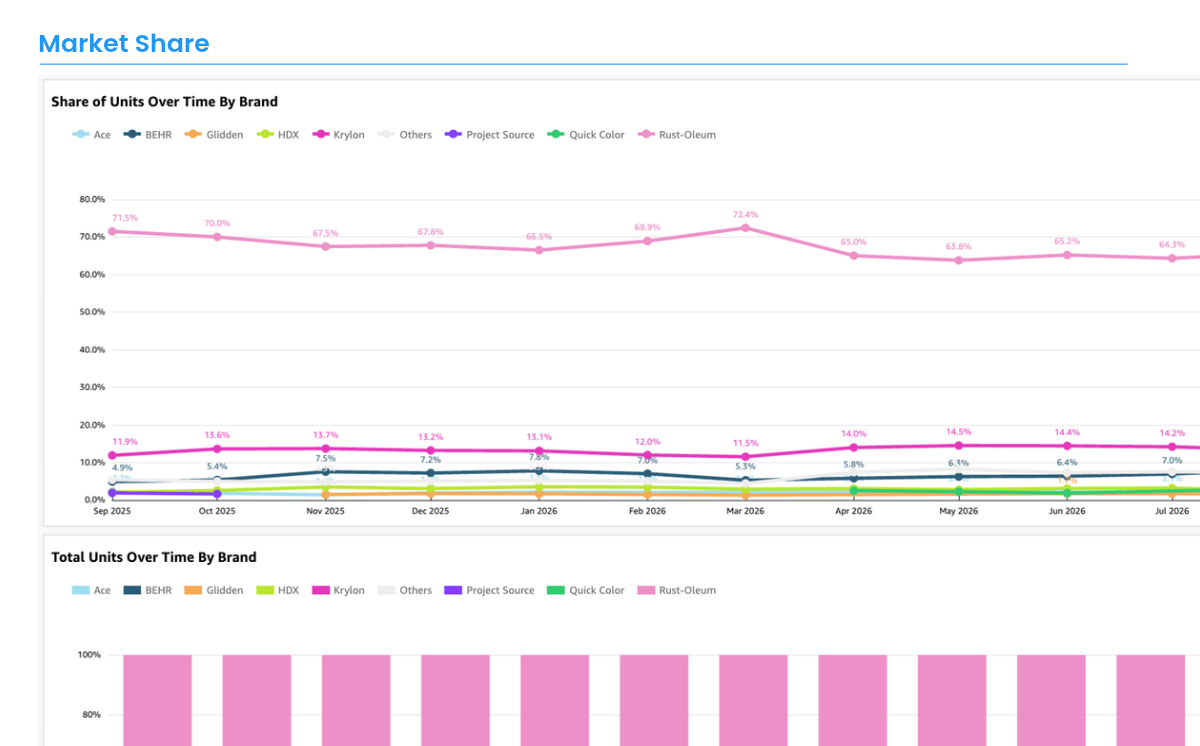Click the Dec 2025 x-axis label
This screenshot has height=746, width=1200.
(431, 511)
